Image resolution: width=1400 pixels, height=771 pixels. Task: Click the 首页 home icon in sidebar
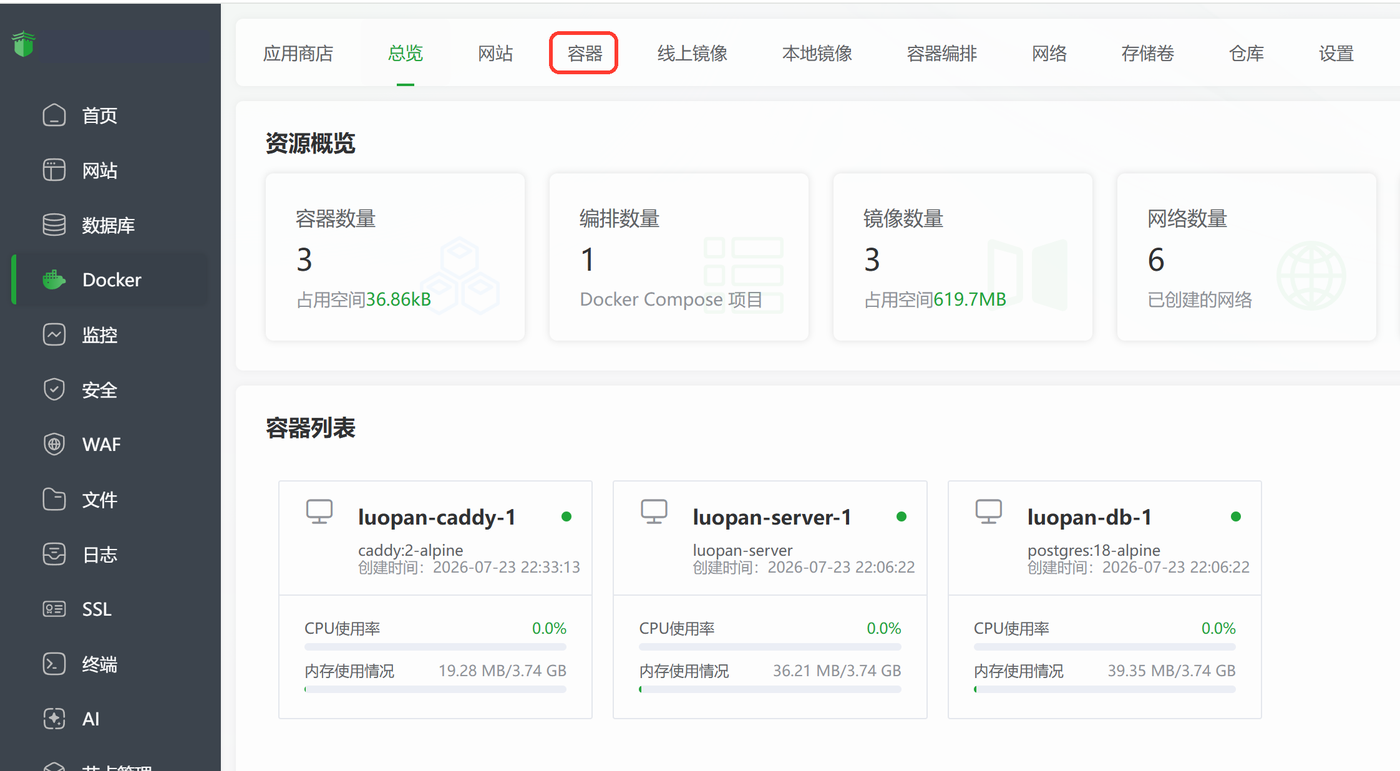[x=54, y=115]
